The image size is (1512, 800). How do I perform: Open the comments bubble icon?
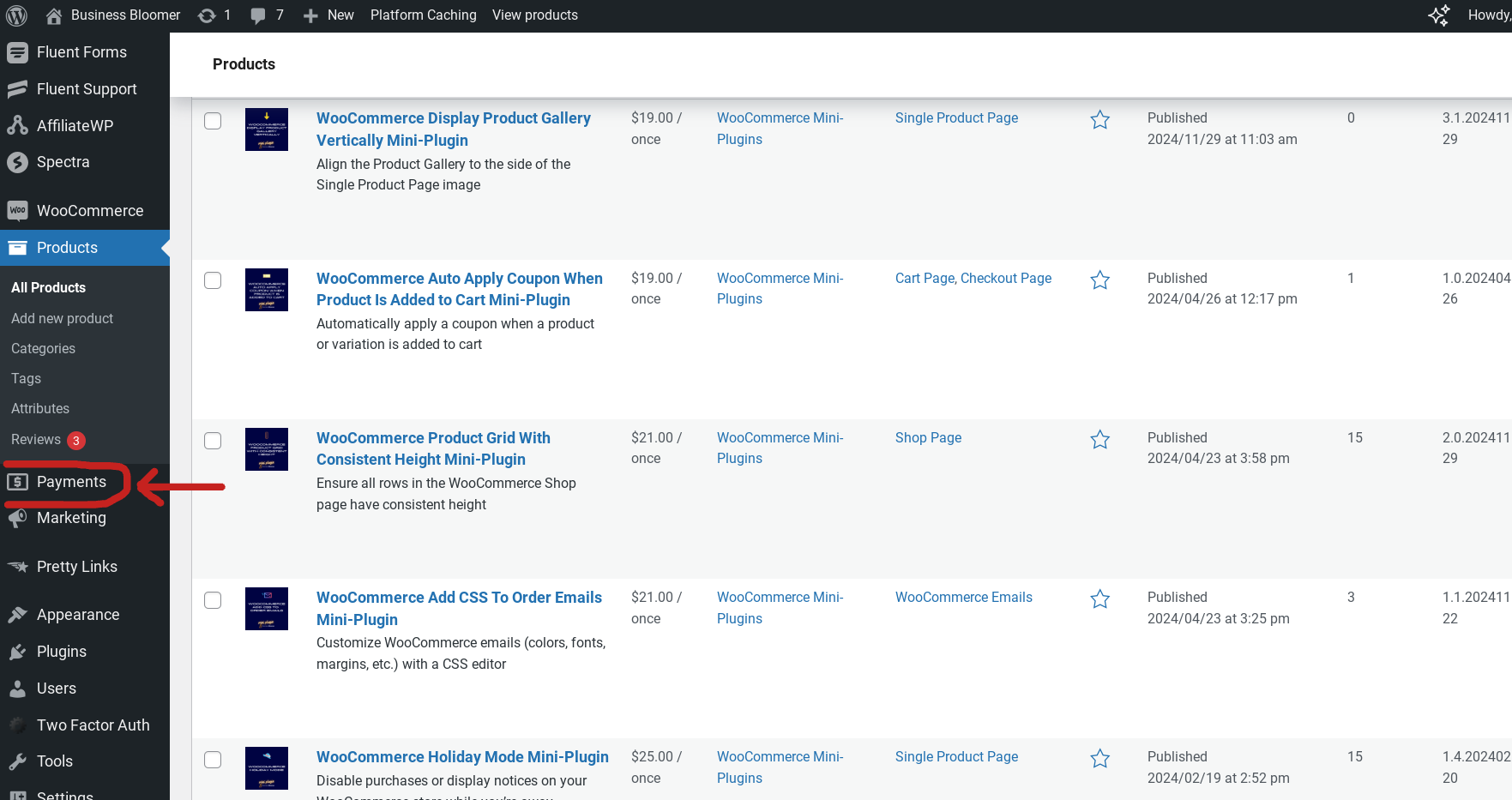pyautogui.click(x=257, y=15)
